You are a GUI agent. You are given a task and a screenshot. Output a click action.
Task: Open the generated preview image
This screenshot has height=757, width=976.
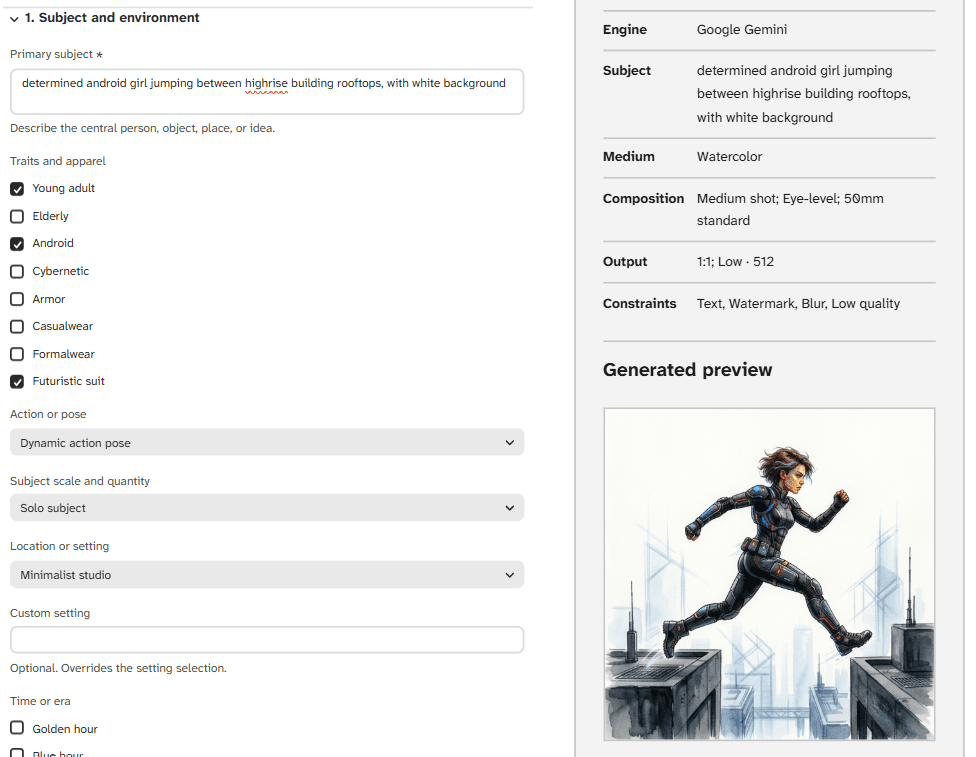click(x=769, y=574)
